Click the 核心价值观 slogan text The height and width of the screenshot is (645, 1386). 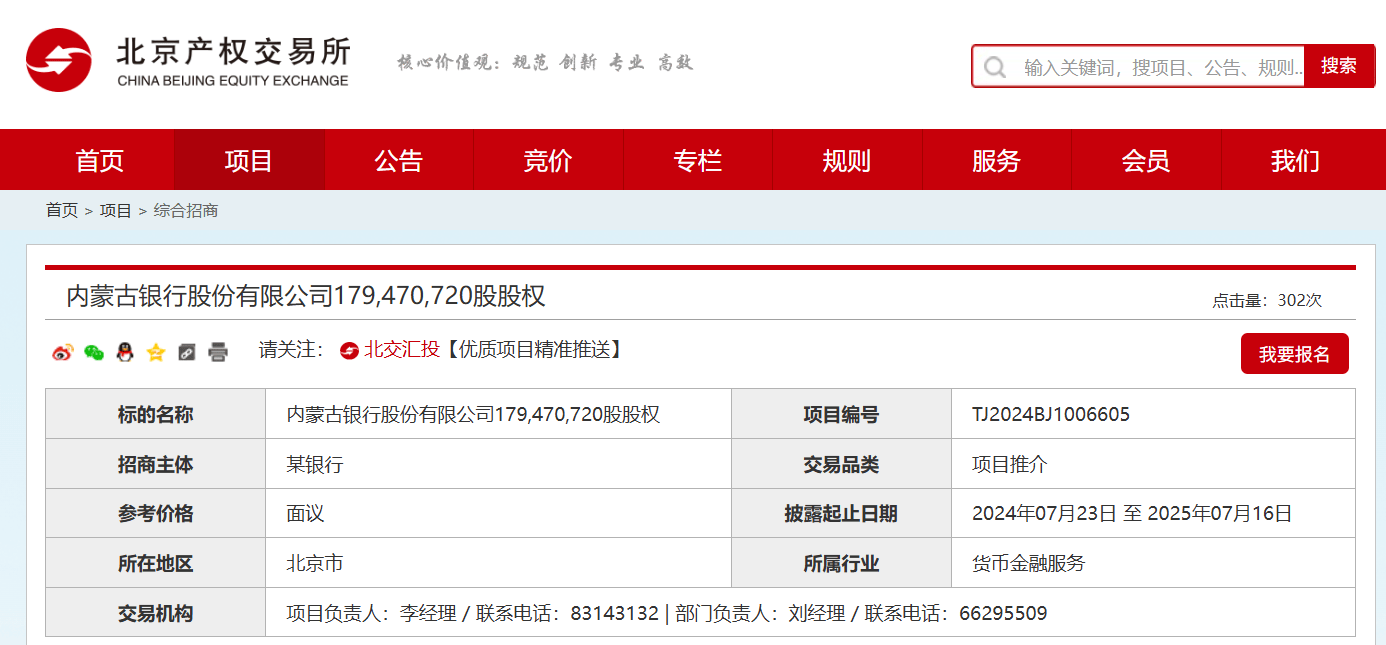click(x=545, y=62)
